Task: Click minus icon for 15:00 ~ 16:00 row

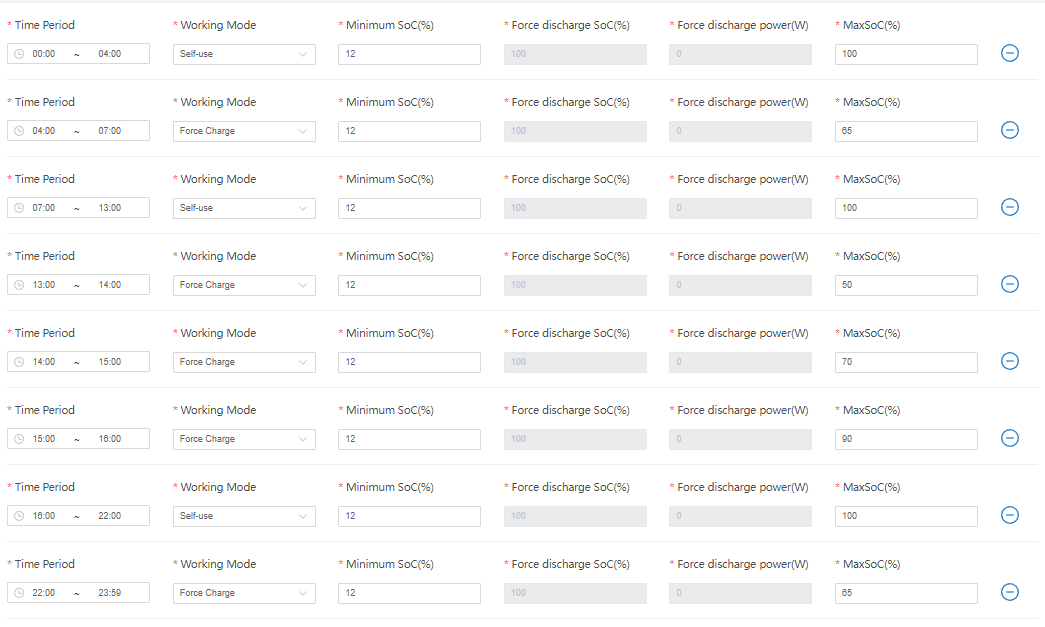Action: [1010, 438]
